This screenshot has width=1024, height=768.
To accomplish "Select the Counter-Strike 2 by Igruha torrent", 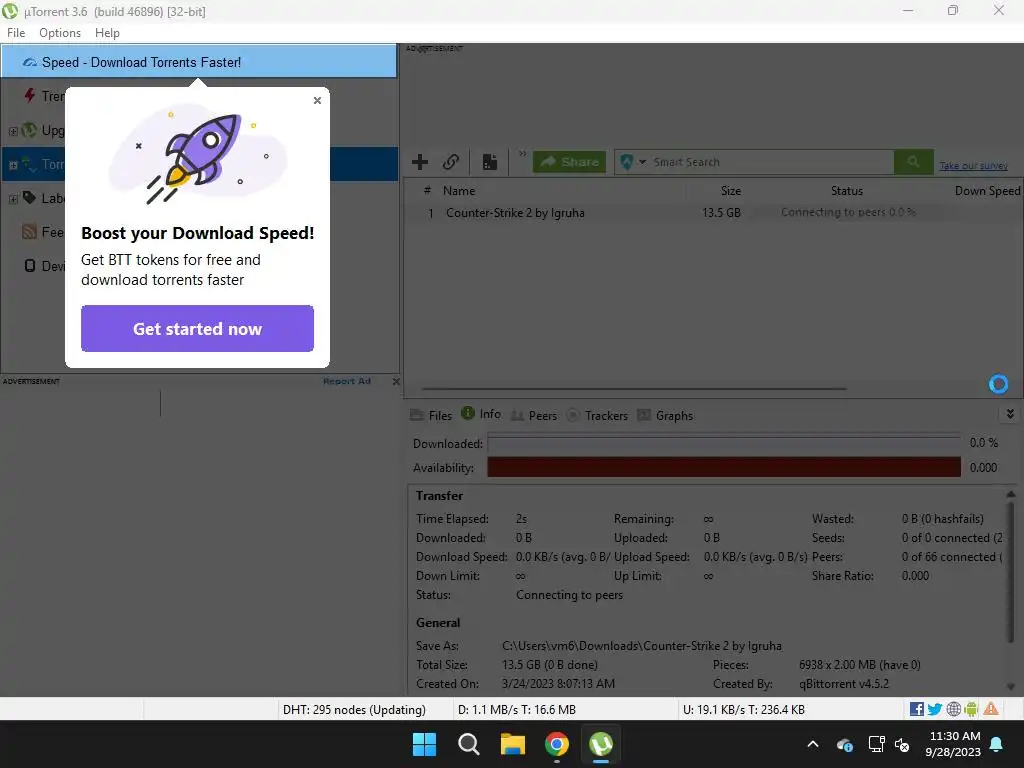I will [x=515, y=213].
